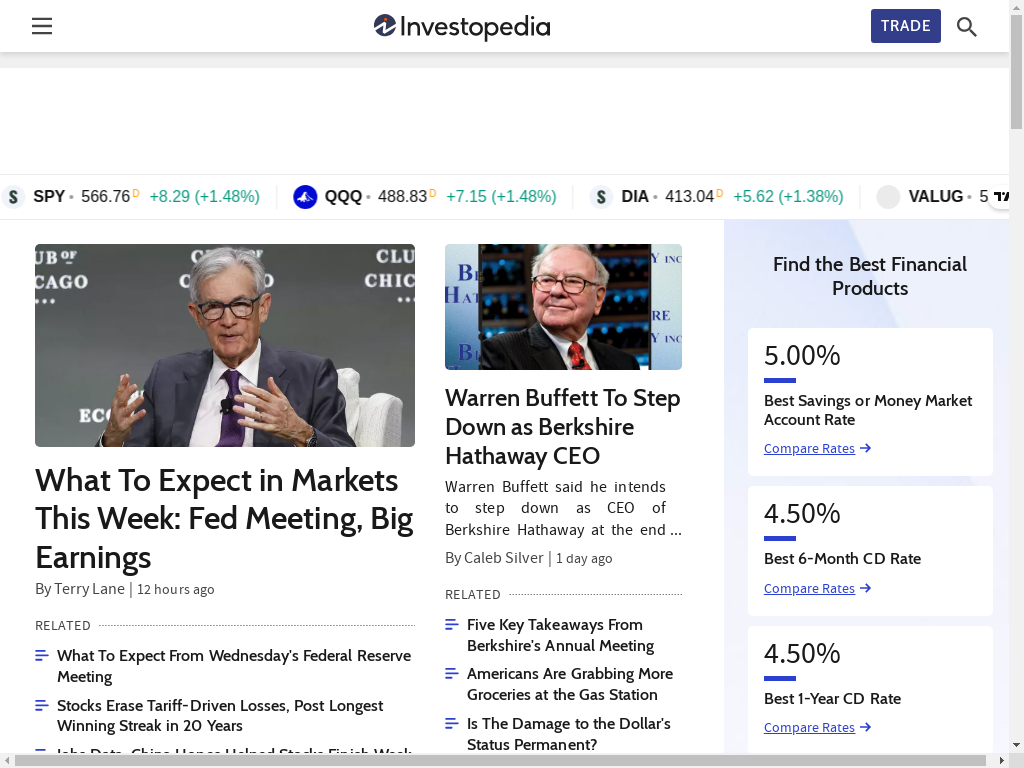Open the Warren Buffett article image
The height and width of the screenshot is (768, 1024).
[564, 307]
